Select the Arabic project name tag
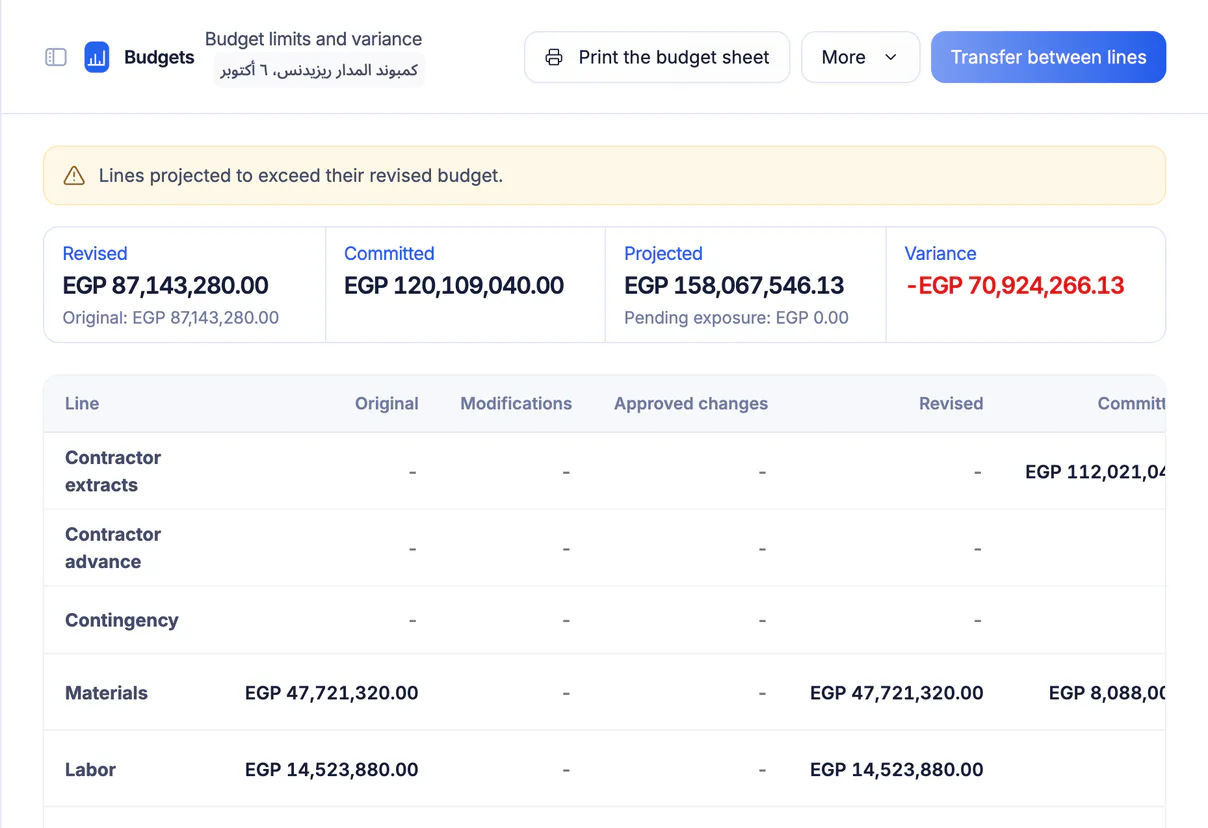Screen dimensions: 1208x828 tap(319, 71)
